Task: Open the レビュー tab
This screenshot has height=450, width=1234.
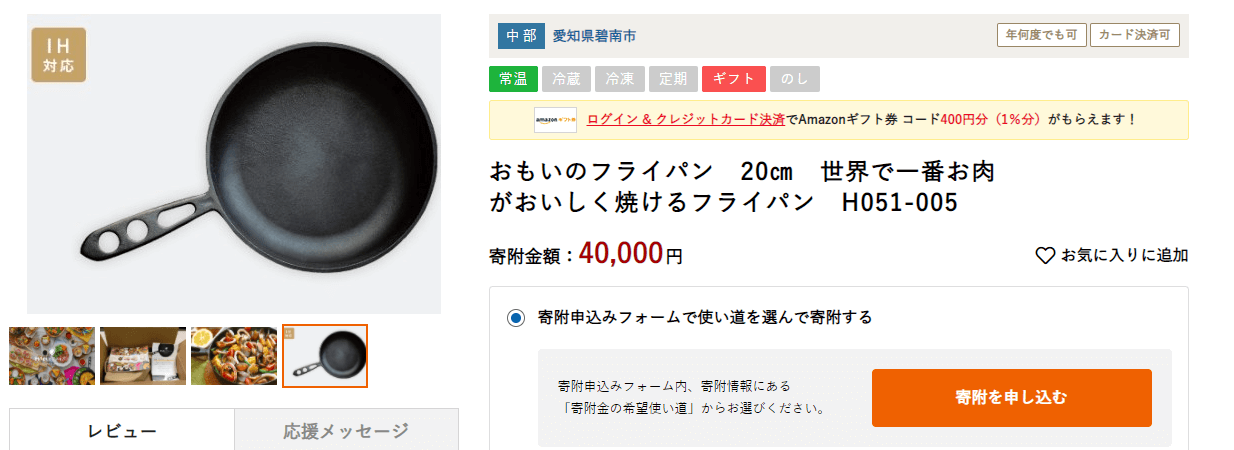Action: (x=122, y=430)
